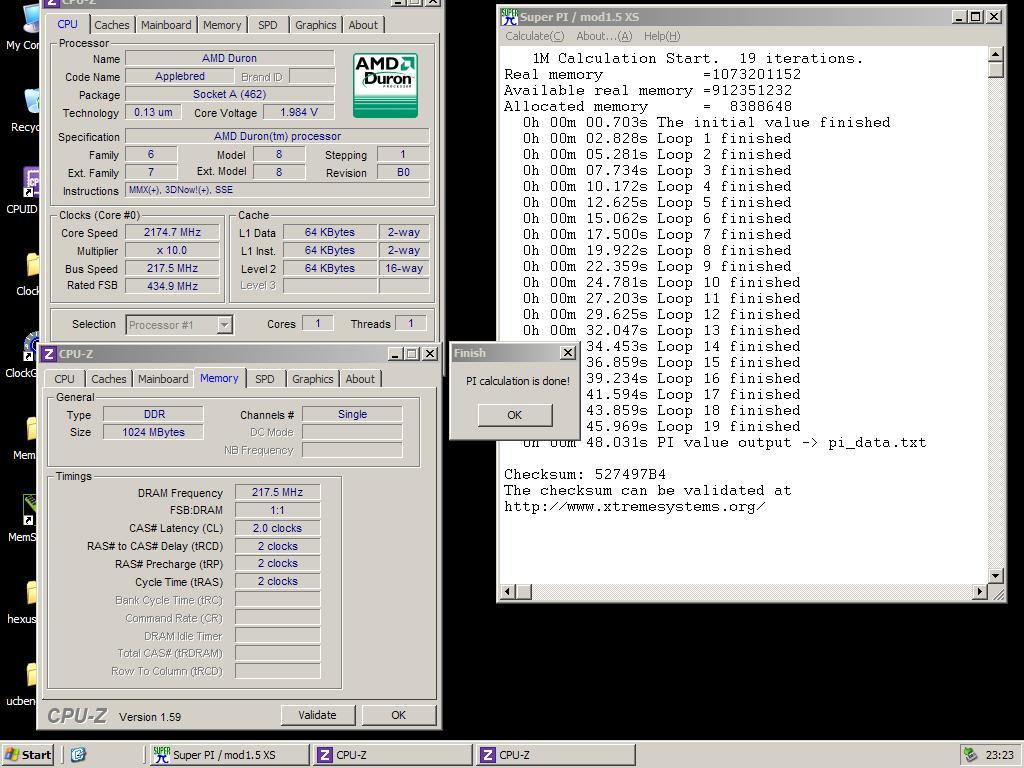Viewport: 1024px width, 768px height.
Task: Click the quick launch Internet Explorer icon
Action: [78, 755]
